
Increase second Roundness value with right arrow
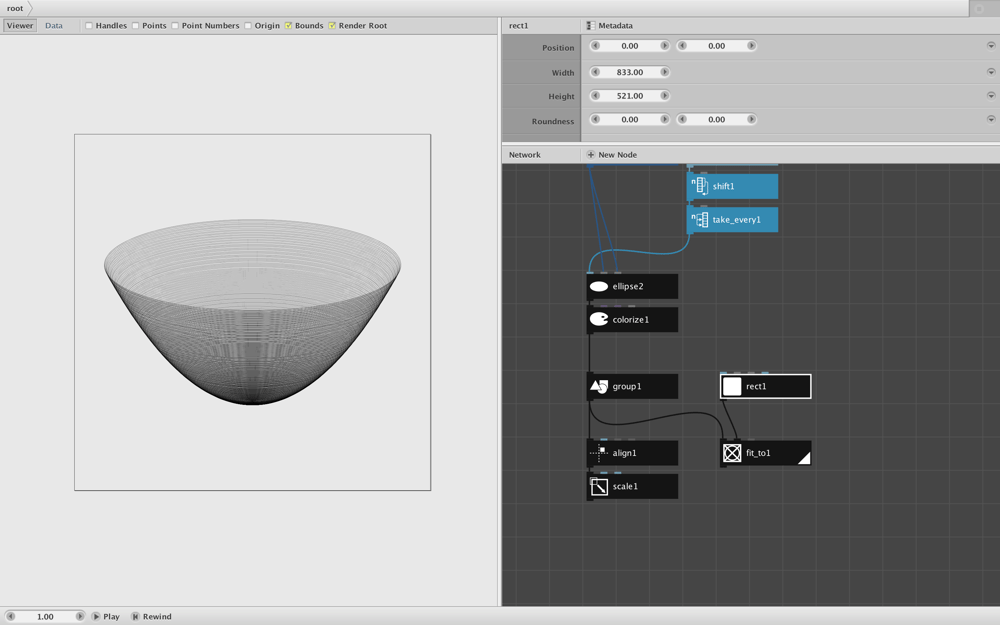tap(751, 119)
